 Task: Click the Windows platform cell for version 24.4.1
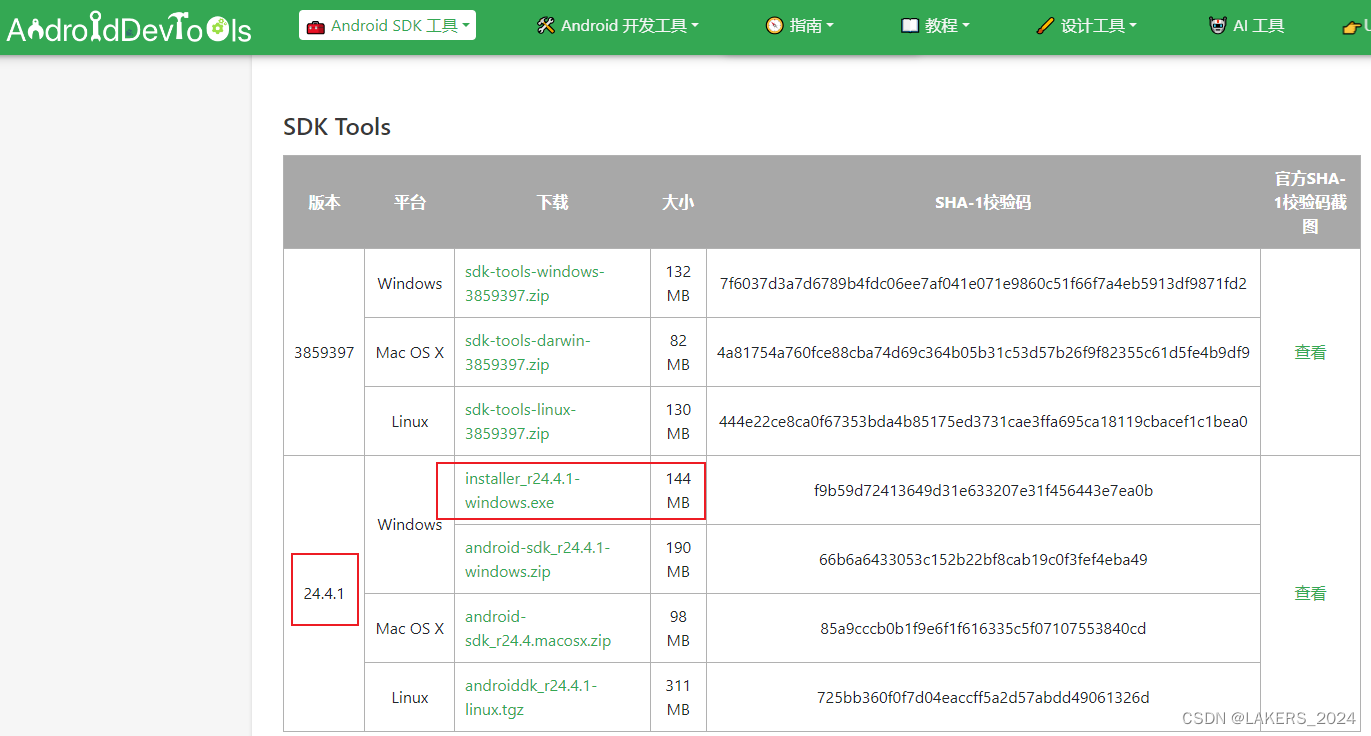410,525
